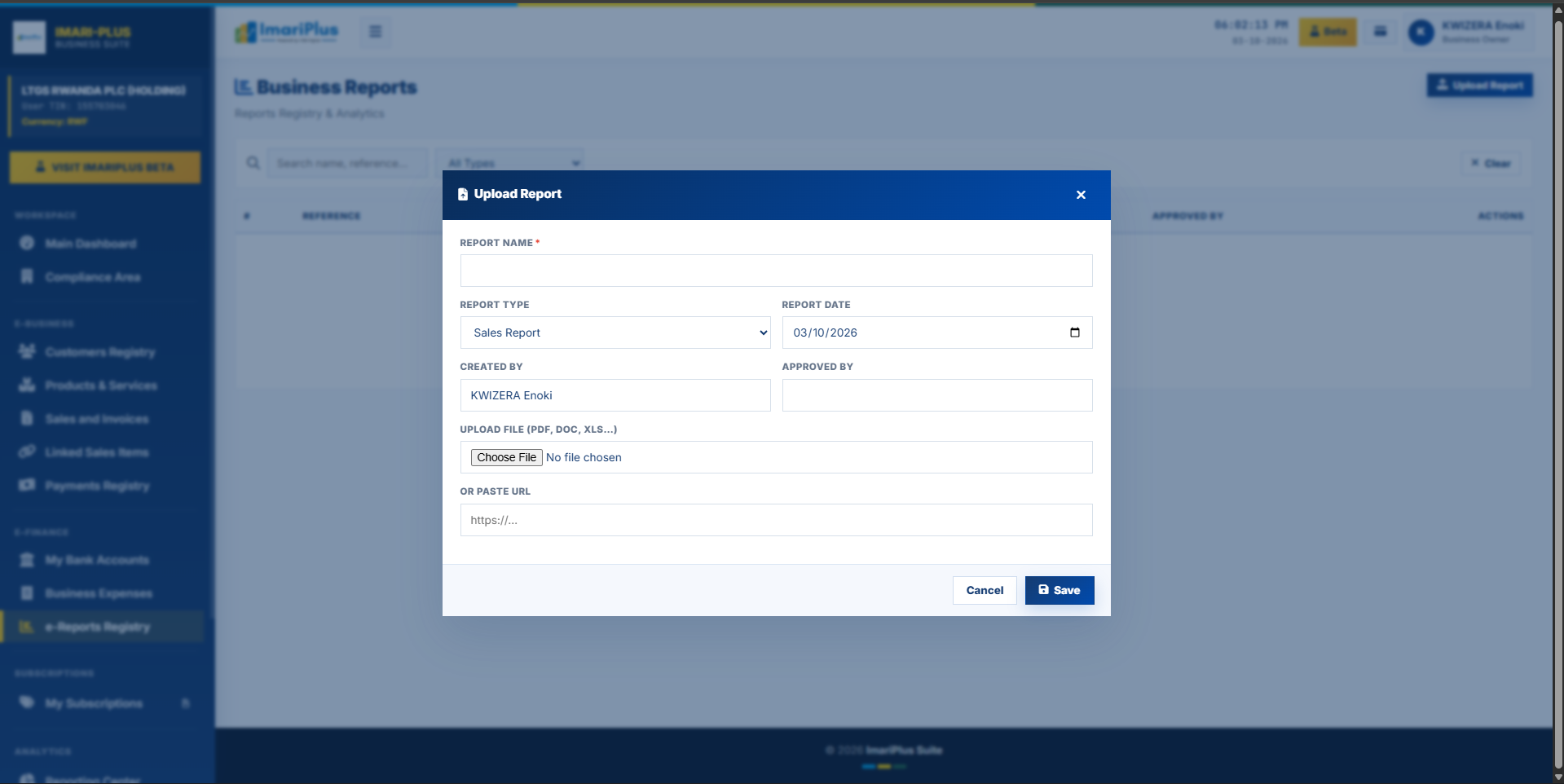Screen dimensions: 1564x784
Task: Open the KWIZERA Enoki user profile avatar
Action: (1421, 33)
